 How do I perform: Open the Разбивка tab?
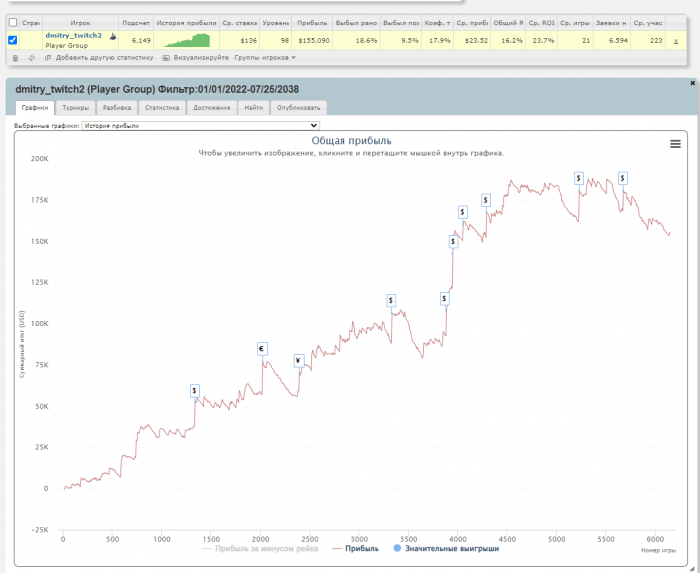coord(117,108)
